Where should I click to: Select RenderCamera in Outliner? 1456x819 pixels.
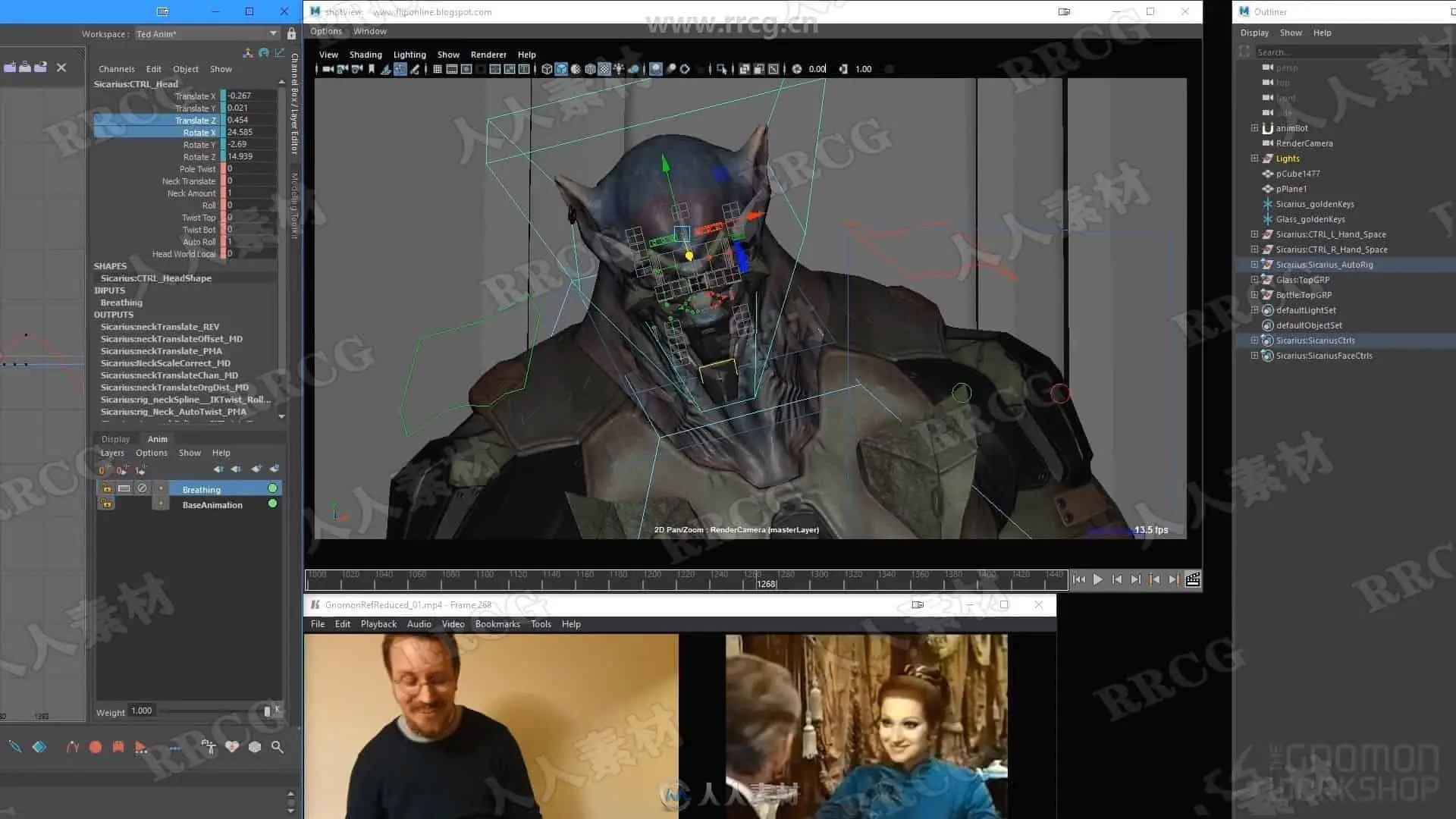coord(1304,143)
